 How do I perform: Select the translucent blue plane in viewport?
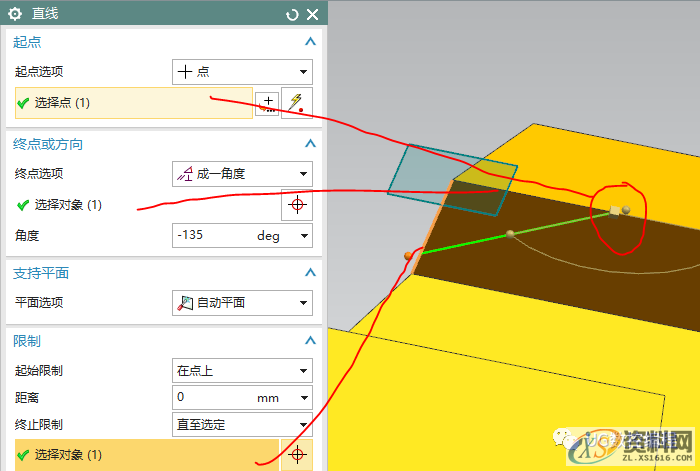[x=452, y=179]
